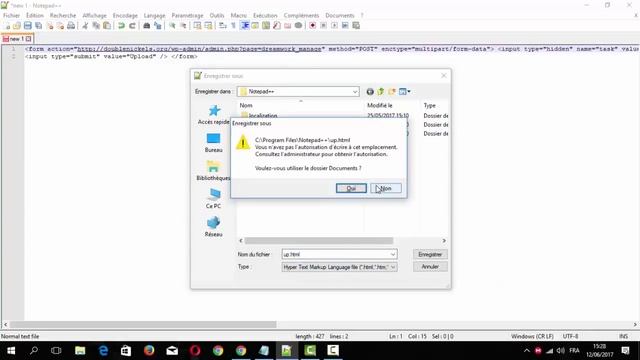Click Oui in the warning dialog
Image resolution: width=640 pixels, height=360 pixels.
(351, 188)
